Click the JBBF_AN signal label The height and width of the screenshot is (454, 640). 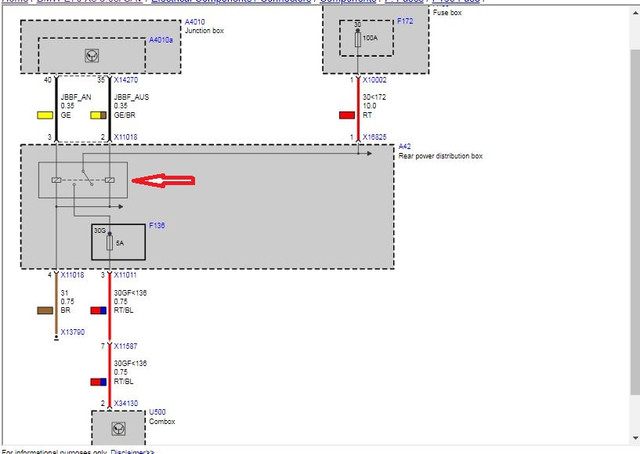coord(76,97)
